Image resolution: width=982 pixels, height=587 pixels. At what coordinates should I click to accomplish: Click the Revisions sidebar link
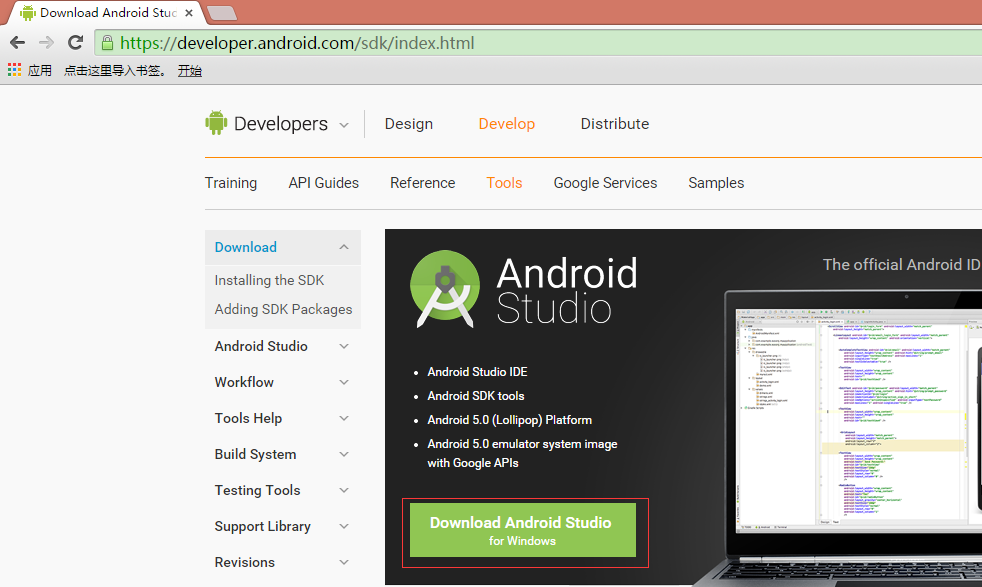[245, 563]
